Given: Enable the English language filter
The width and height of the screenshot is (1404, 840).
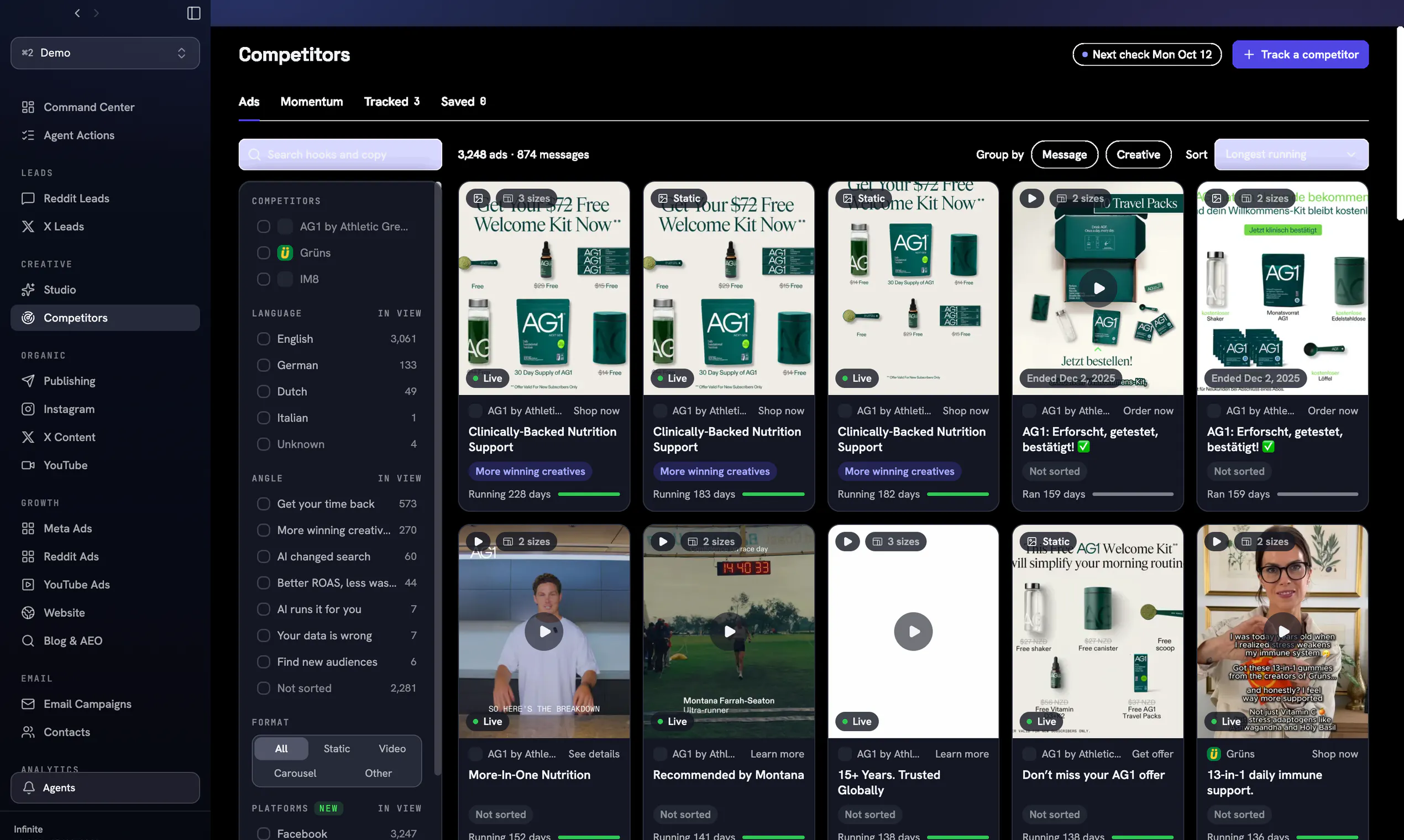Looking at the screenshot, I should (263, 339).
